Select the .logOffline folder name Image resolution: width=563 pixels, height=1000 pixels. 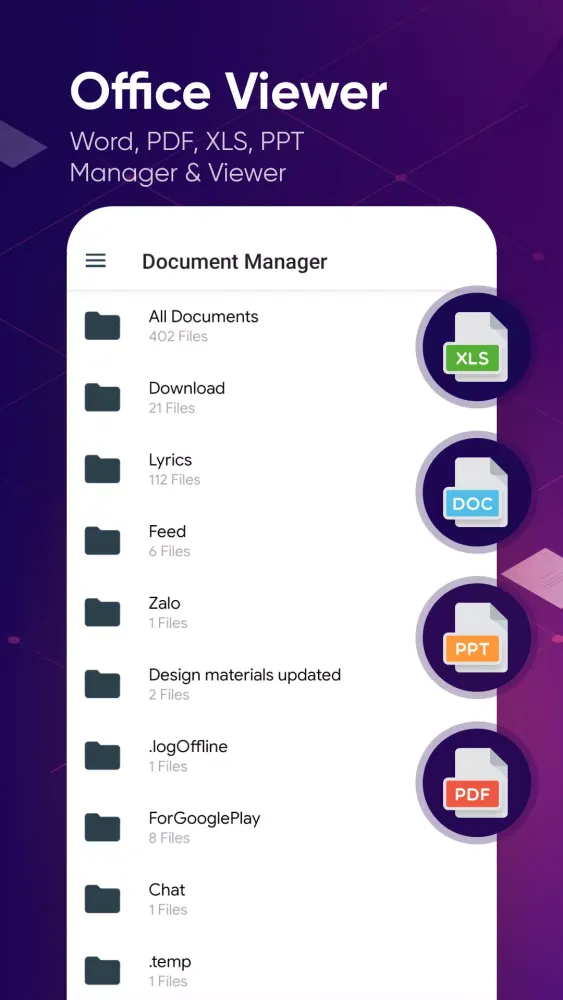[188, 746]
